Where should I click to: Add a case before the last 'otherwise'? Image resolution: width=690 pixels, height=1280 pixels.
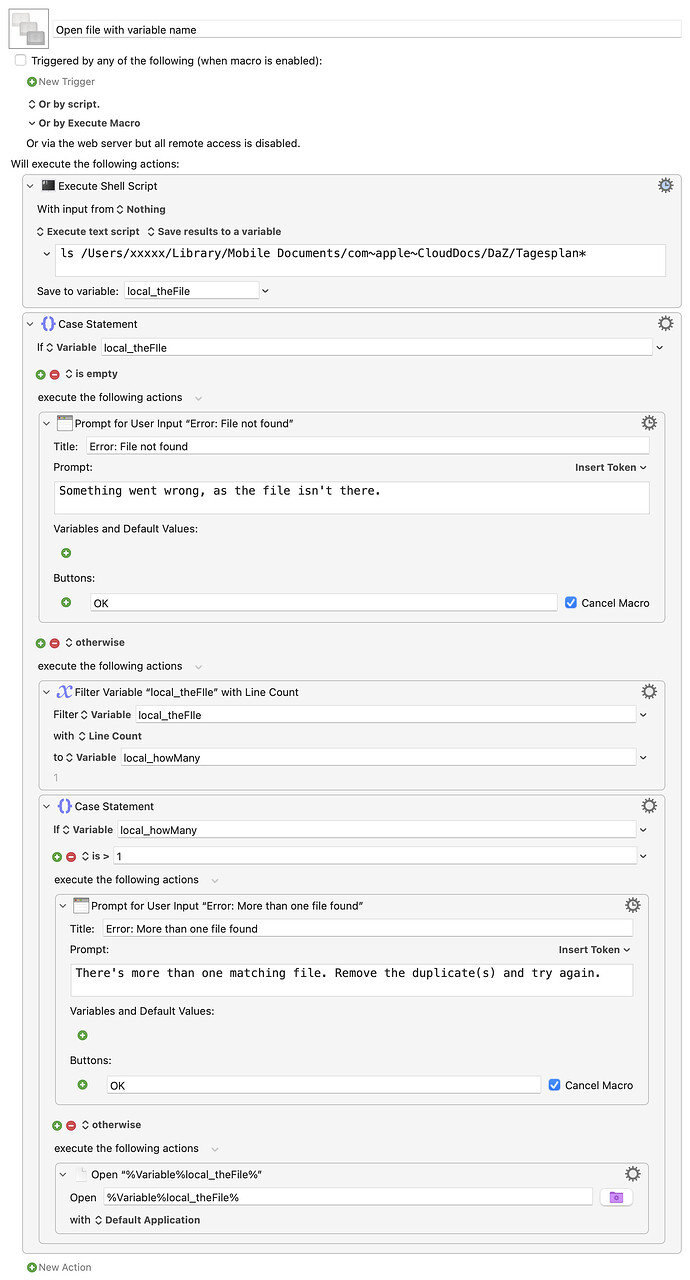coord(57,1125)
